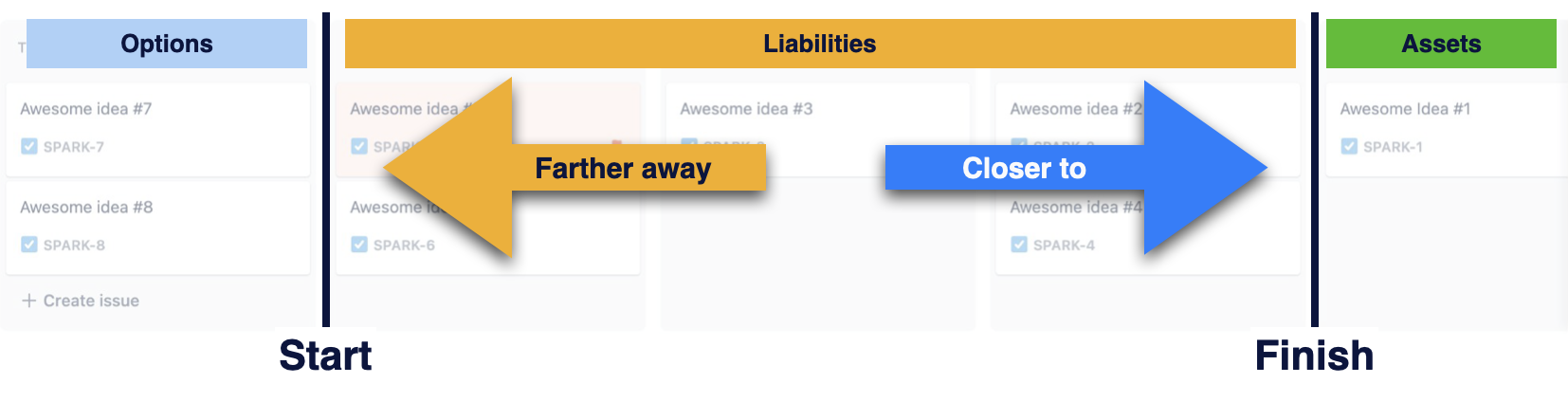
Task: Click the SPARK-4 task type icon
Action: coord(1019,246)
